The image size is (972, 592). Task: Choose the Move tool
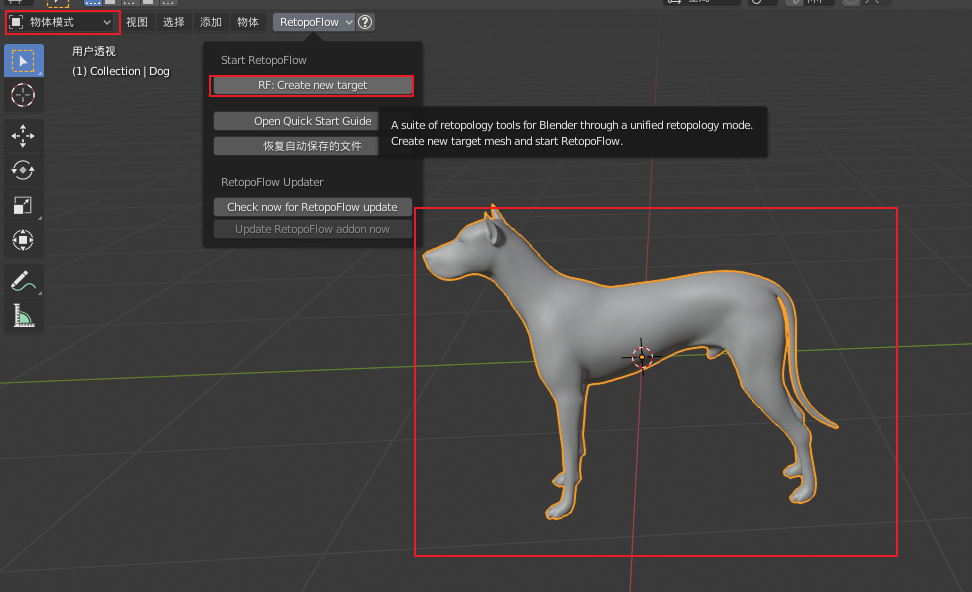coord(24,136)
